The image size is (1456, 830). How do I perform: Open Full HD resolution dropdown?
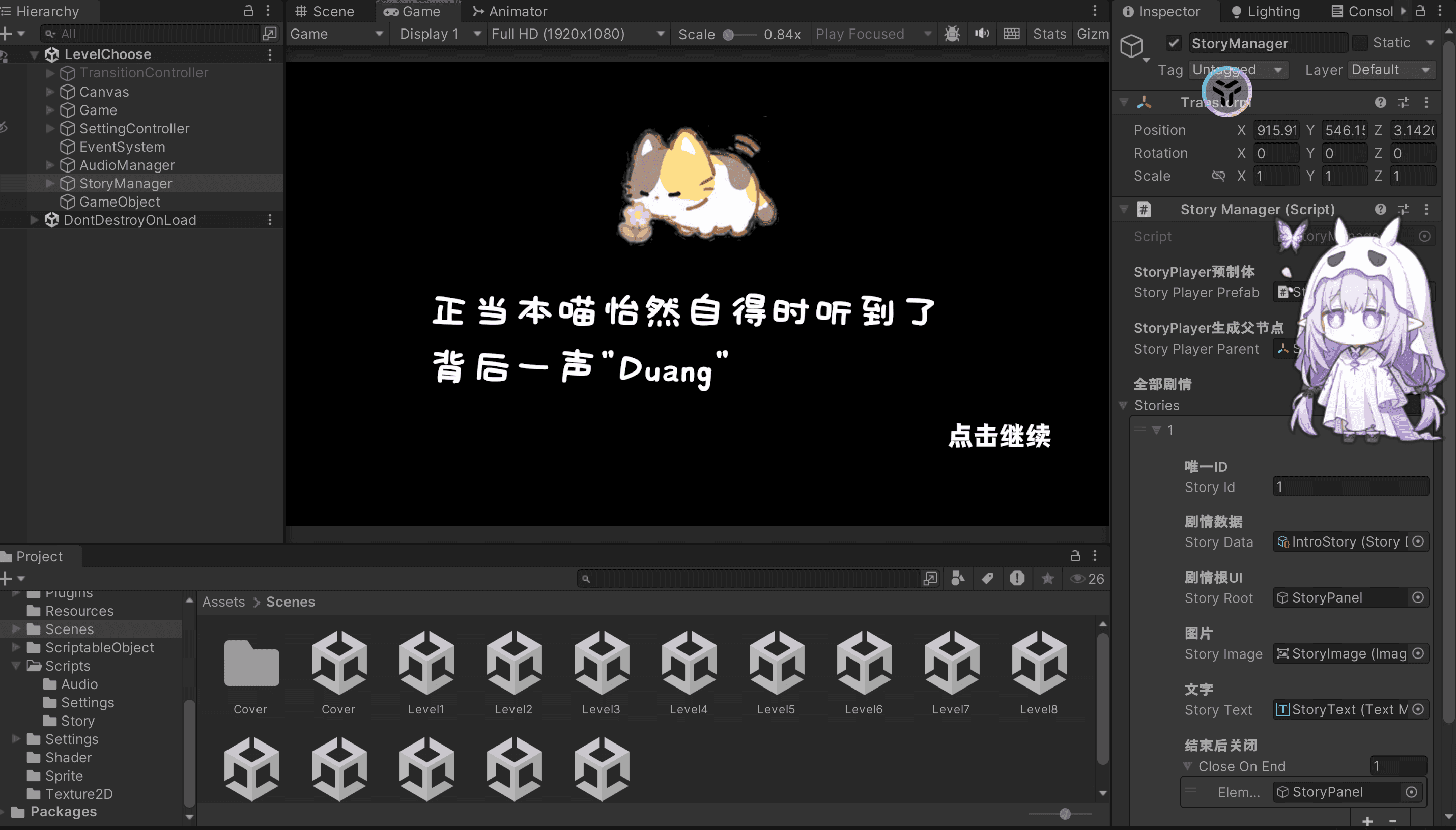coord(578,34)
